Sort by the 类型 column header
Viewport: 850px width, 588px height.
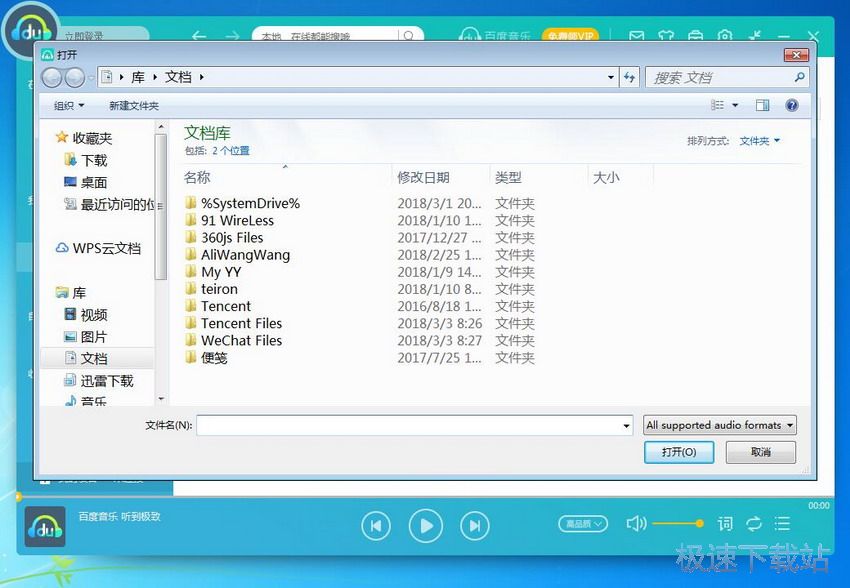[x=538, y=177]
